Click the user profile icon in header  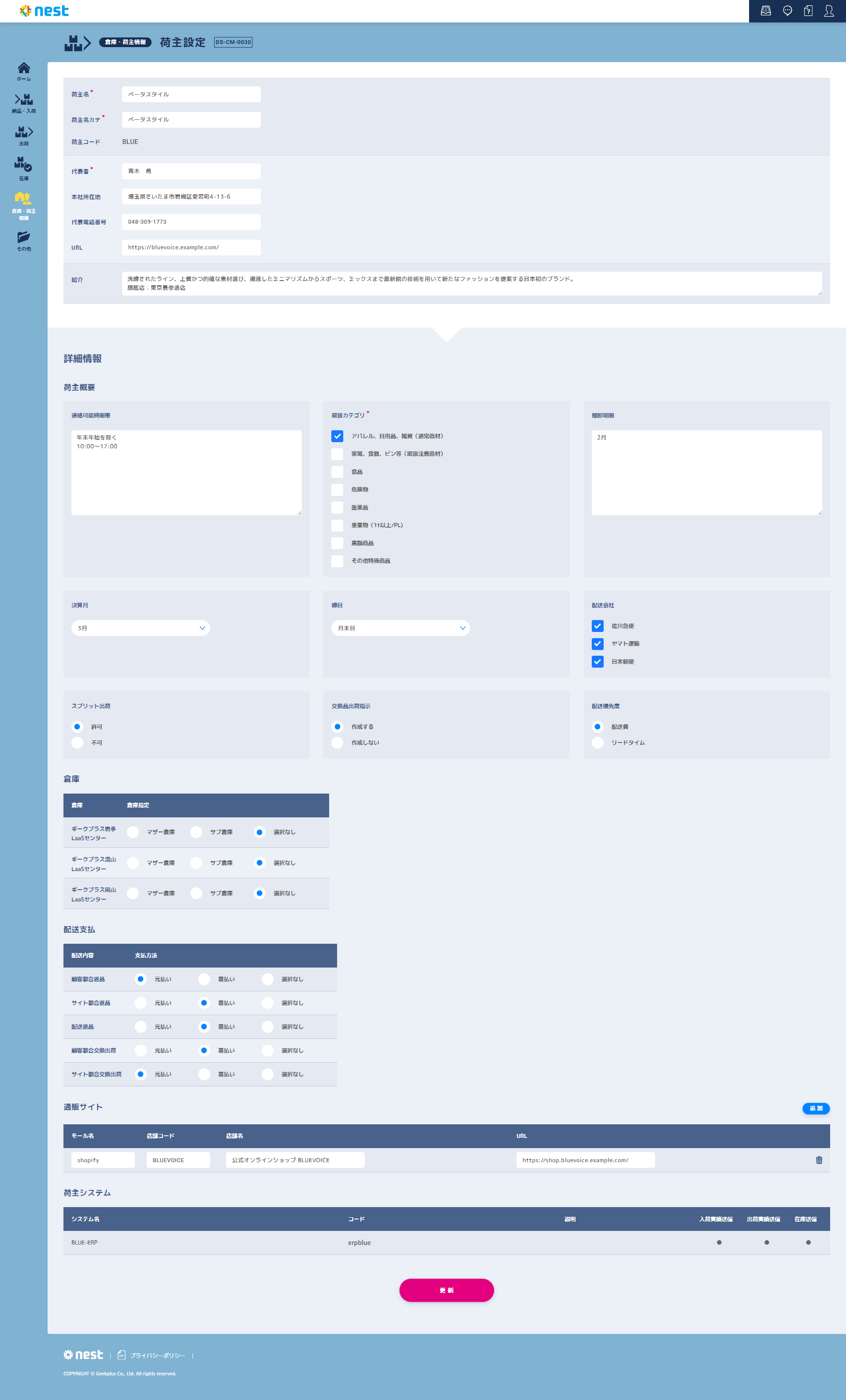(x=829, y=11)
